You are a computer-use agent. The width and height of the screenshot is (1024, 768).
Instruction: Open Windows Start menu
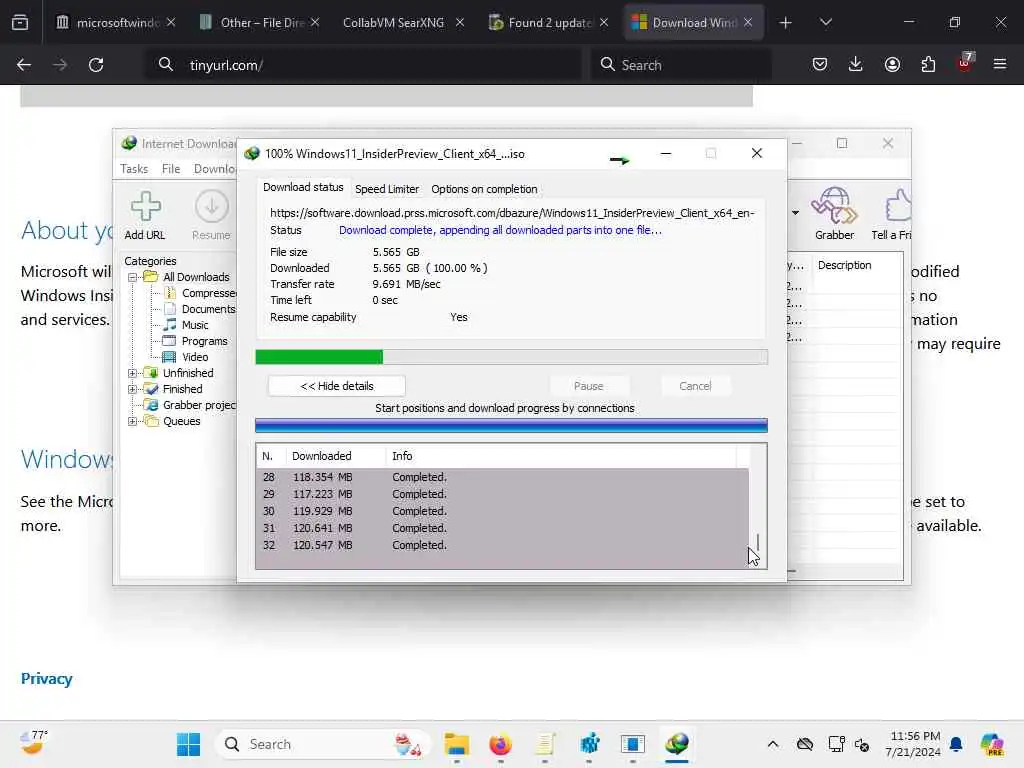pos(189,744)
